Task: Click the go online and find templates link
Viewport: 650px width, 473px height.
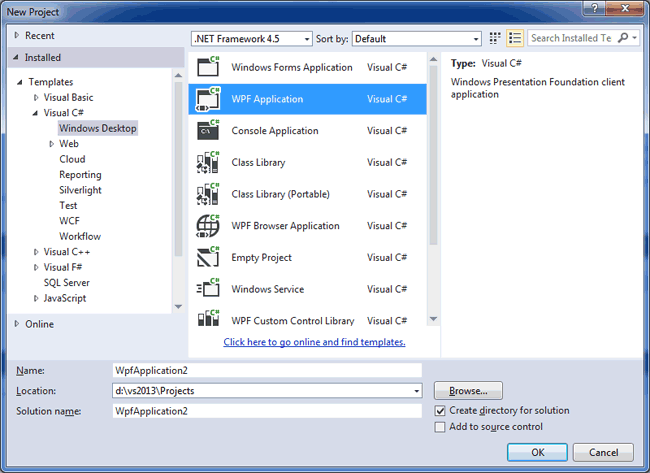Action: (x=314, y=342)
